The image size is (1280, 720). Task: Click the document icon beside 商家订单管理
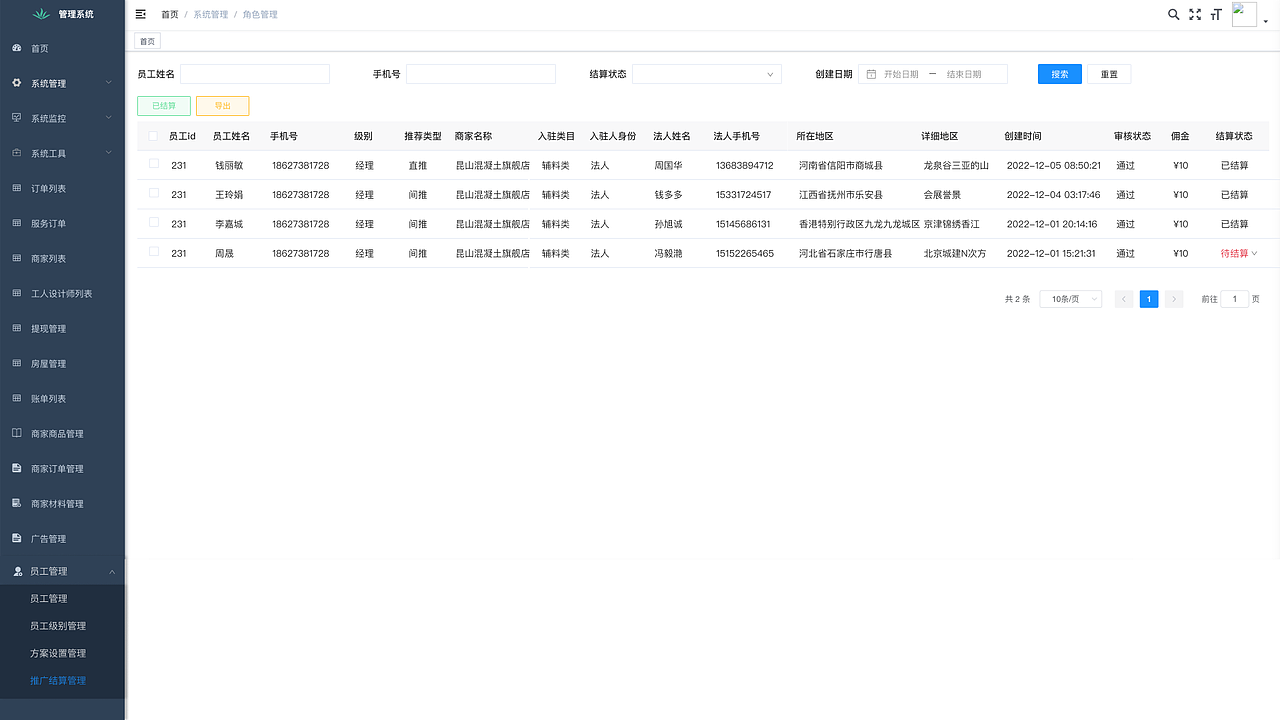click(x=16, y=468)
